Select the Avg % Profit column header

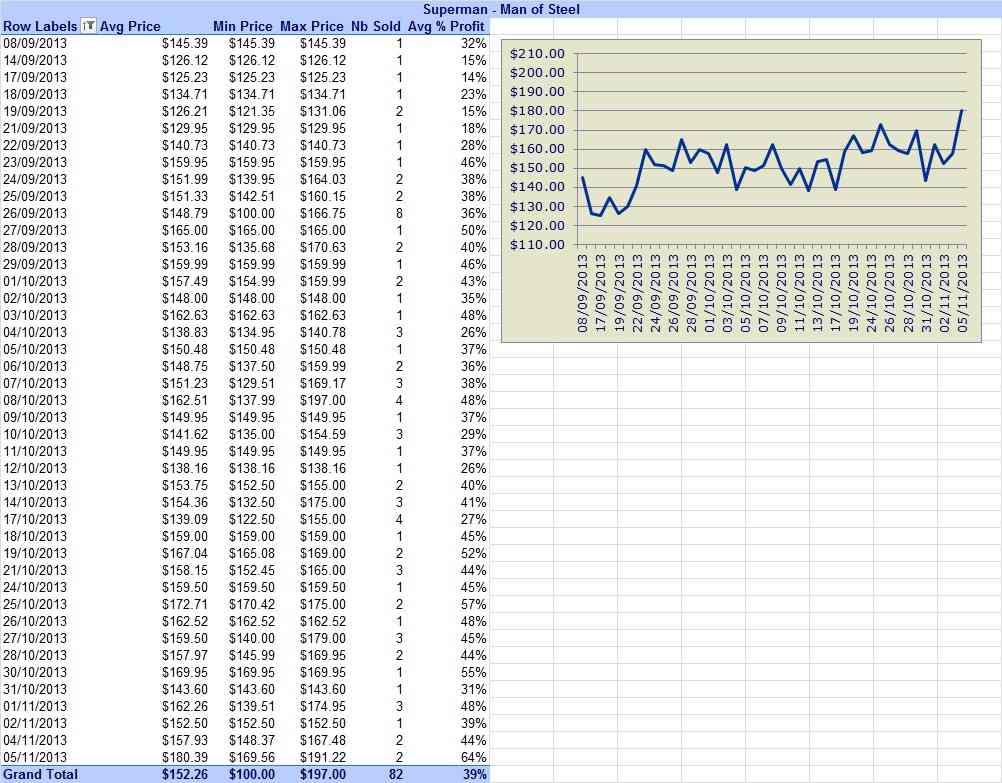pos(447,26)
